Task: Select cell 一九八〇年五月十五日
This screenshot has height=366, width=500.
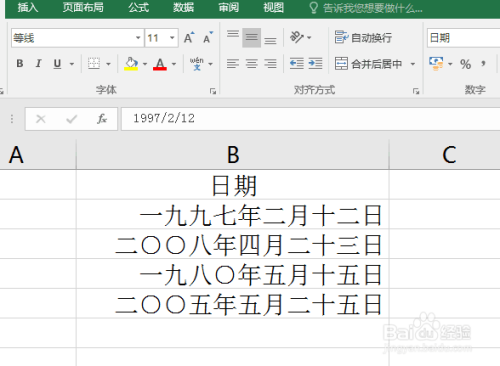Action: 233,274
